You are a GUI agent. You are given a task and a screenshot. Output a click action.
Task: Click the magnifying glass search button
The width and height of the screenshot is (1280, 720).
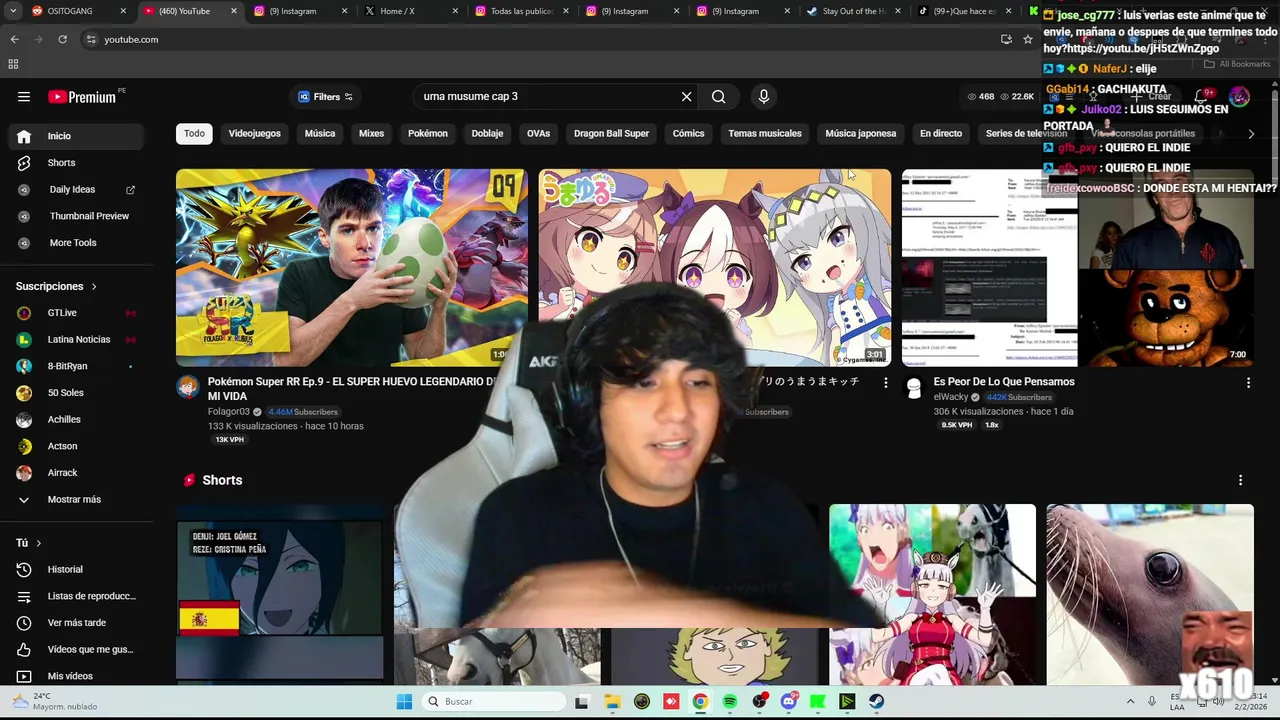click(x=718, y=97)
